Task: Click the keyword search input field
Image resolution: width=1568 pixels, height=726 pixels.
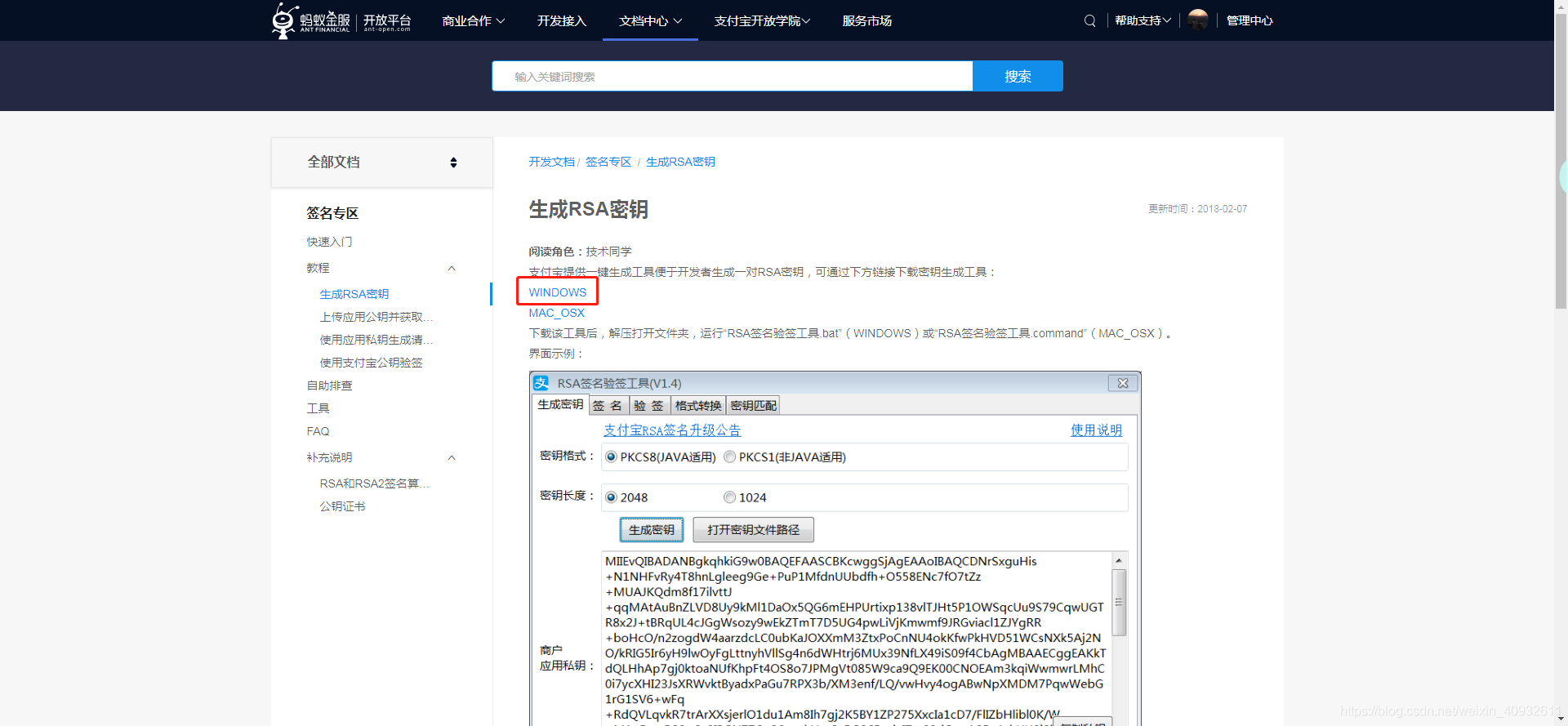Action: coord(733,76)
